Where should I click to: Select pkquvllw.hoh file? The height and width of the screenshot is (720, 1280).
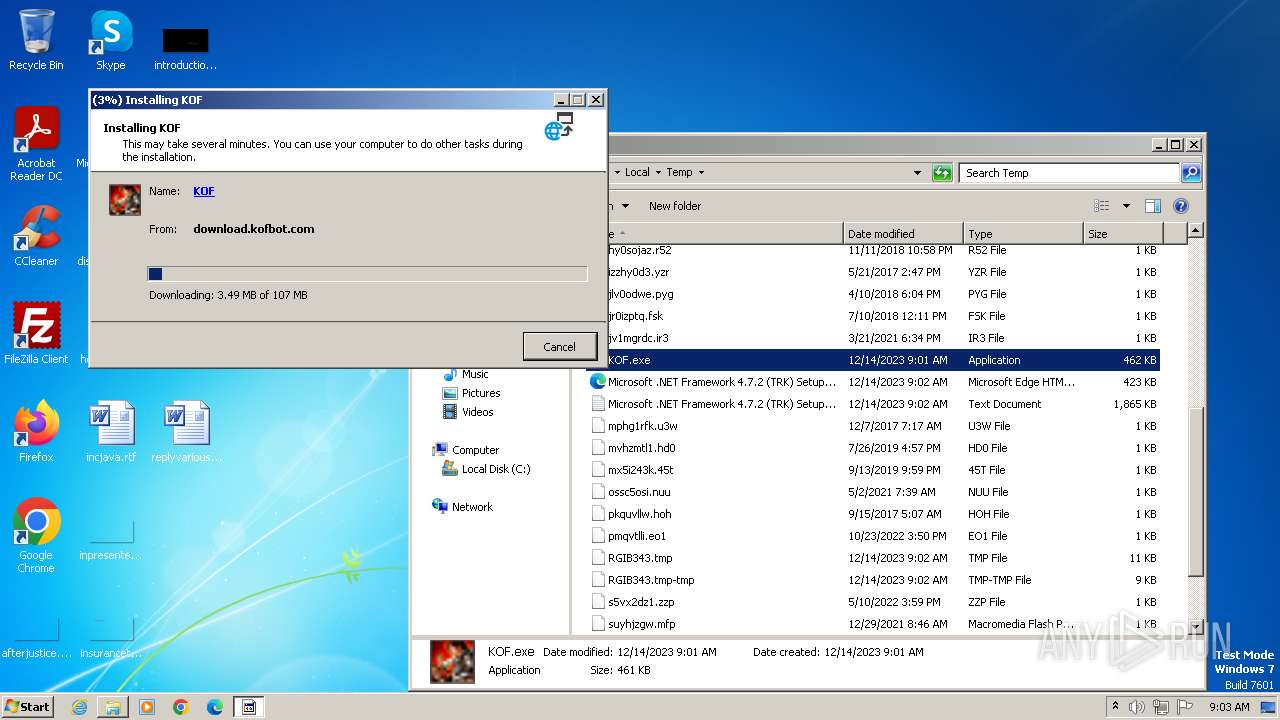[x=874, y=514]
